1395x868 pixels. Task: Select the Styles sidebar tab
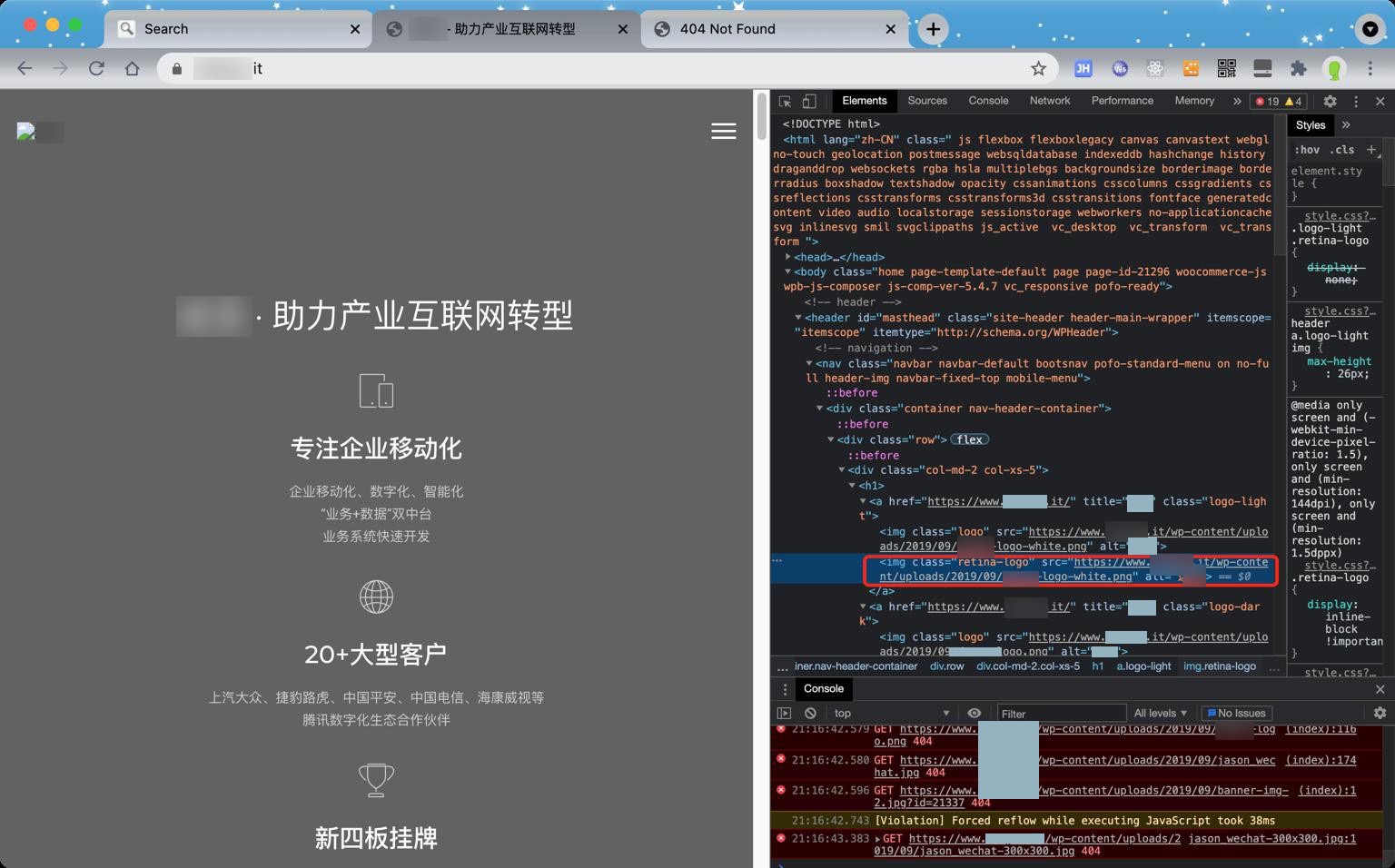[1310, 125]
